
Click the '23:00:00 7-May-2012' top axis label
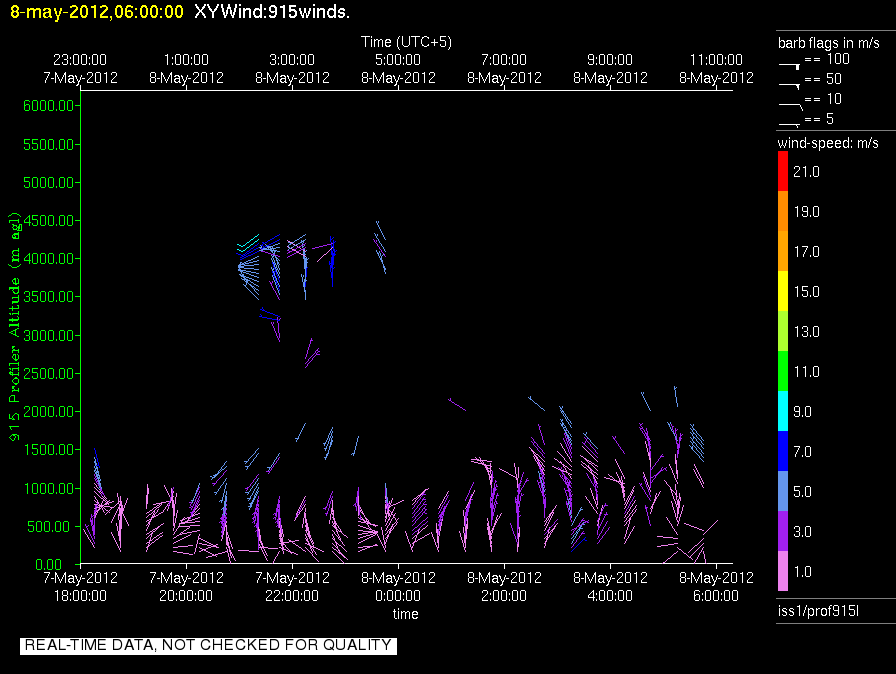[x=80, y=69]
